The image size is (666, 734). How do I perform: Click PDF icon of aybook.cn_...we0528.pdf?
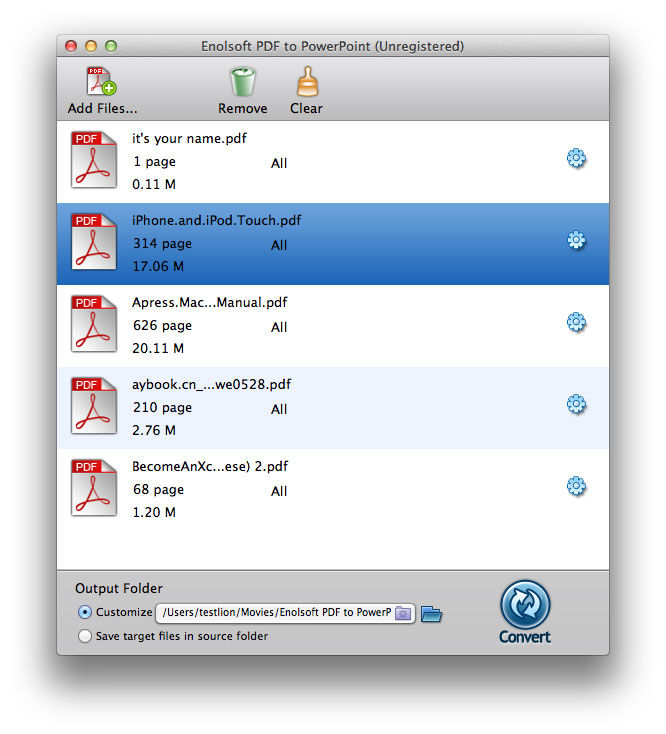coord(94,405)
